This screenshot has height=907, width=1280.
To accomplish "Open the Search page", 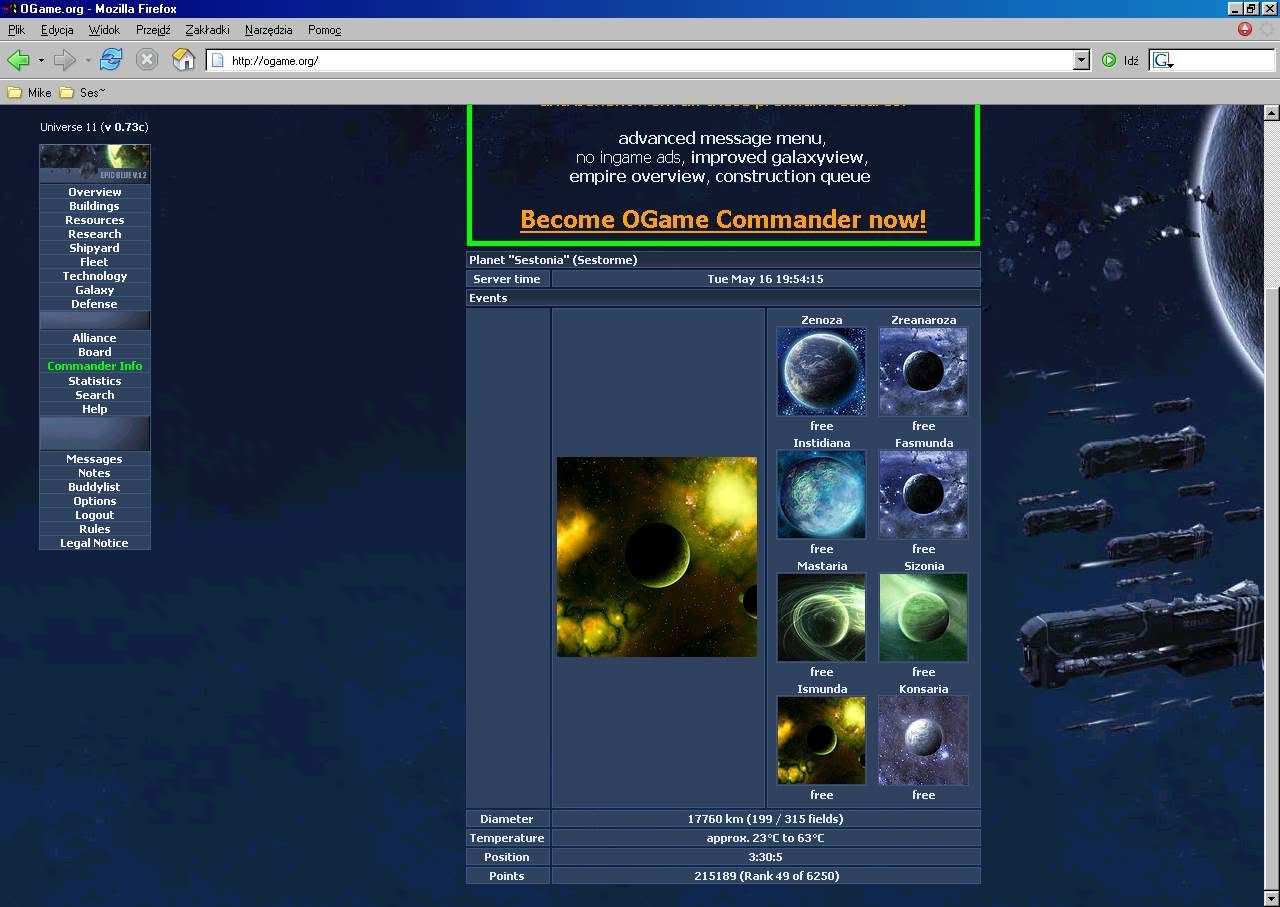I will (x=95, y=395).
